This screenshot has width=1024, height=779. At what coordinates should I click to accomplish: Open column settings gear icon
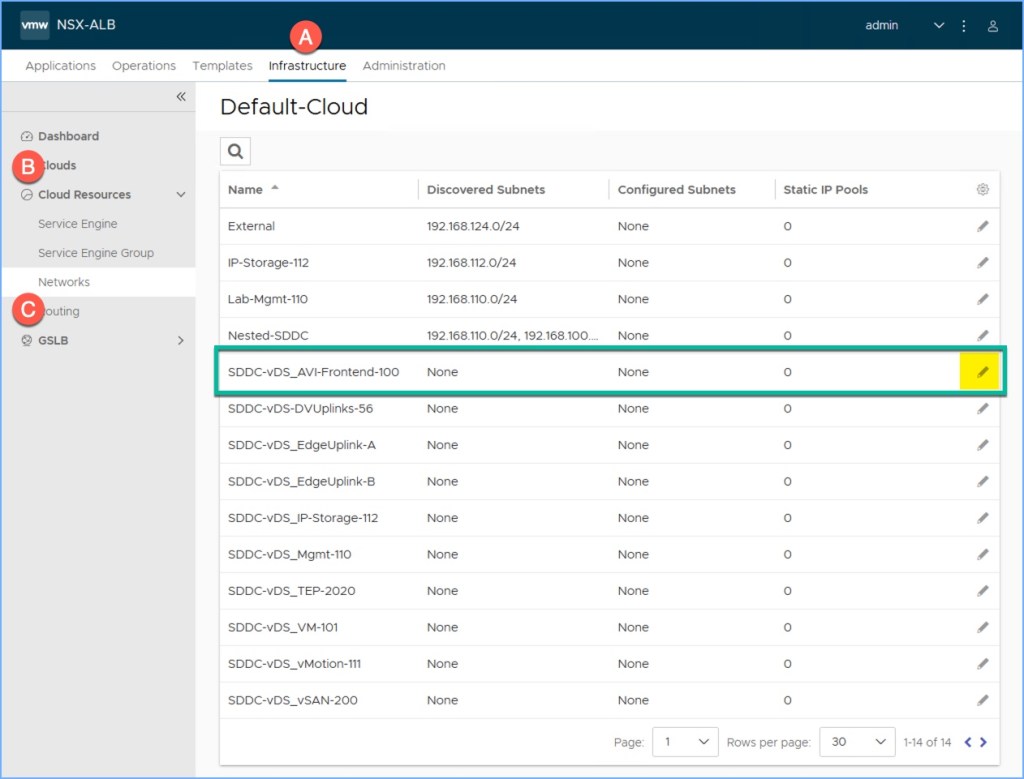[982, 190]
